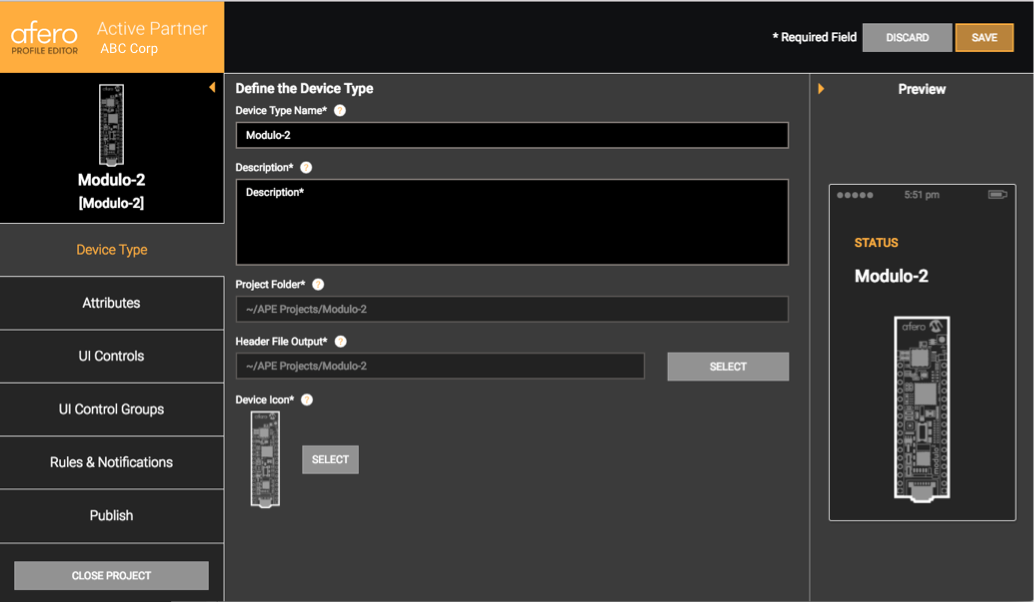Image resolution: width=1034 pixels, height=602 pixels.
Task: Click the Project Folder path field
Action: point(512,309)
